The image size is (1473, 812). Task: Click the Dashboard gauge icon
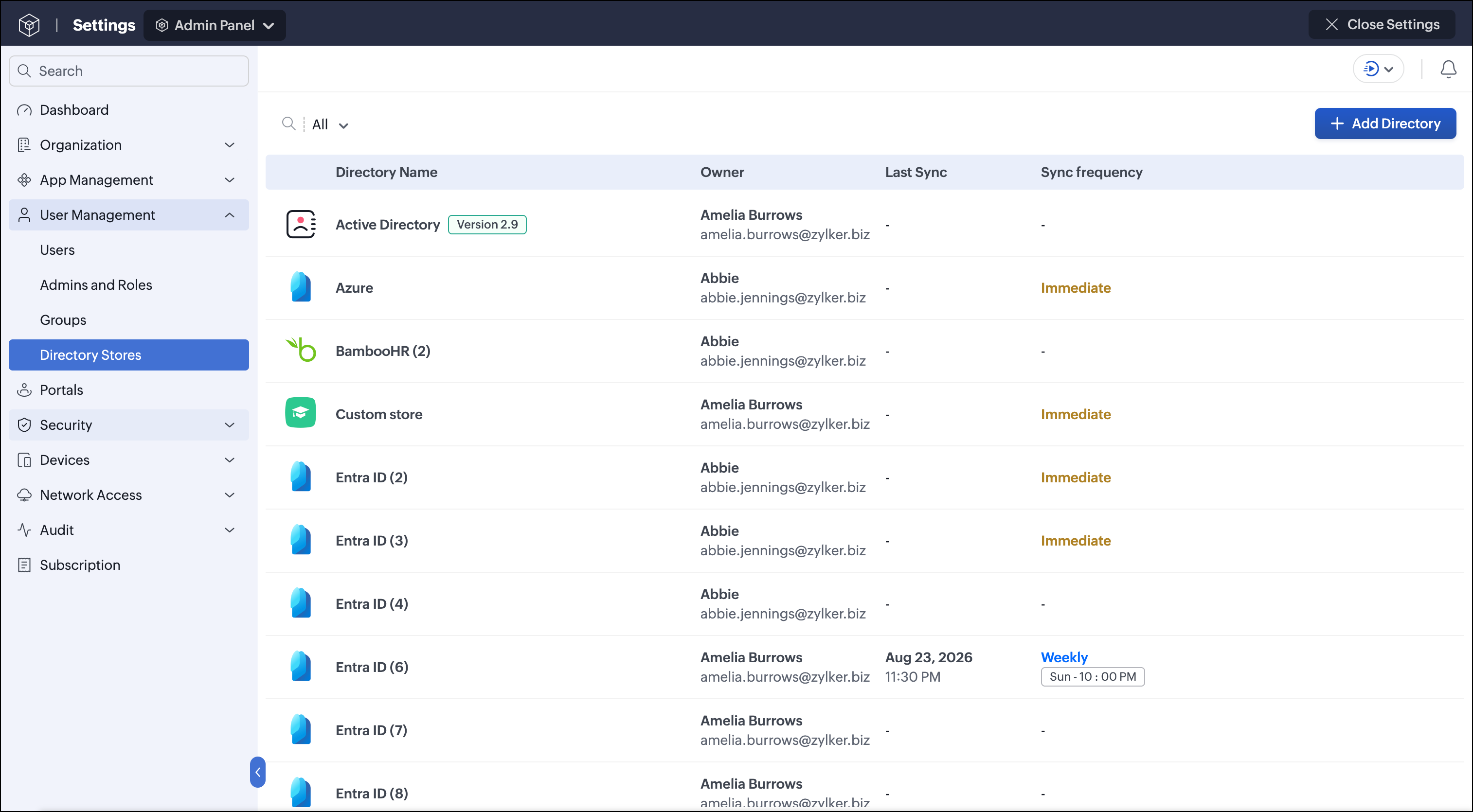(24, 110)
